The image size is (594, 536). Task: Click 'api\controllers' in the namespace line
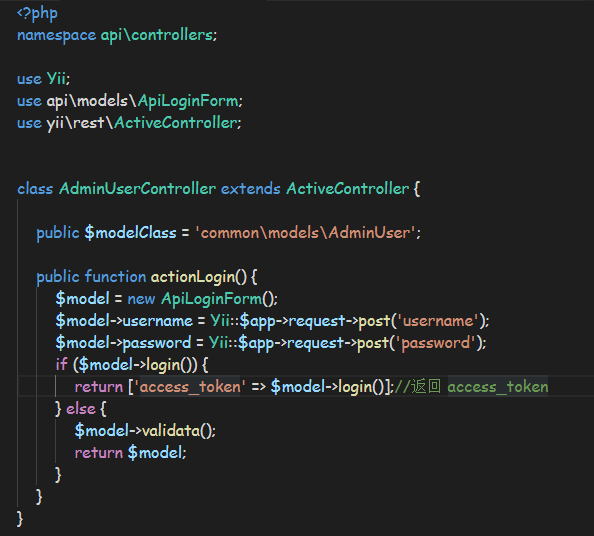(156, 35)
